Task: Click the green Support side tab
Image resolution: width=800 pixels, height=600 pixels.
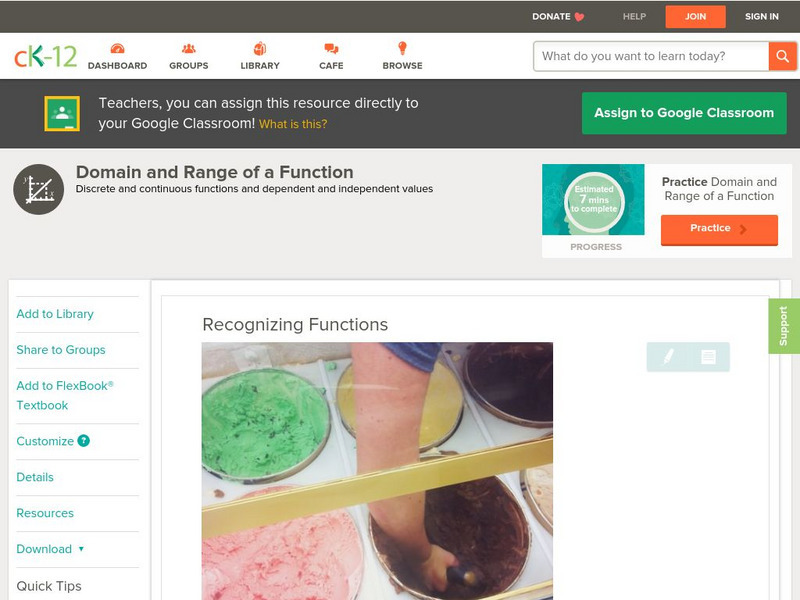Action: pyautogui.click(x=784, y=326)
